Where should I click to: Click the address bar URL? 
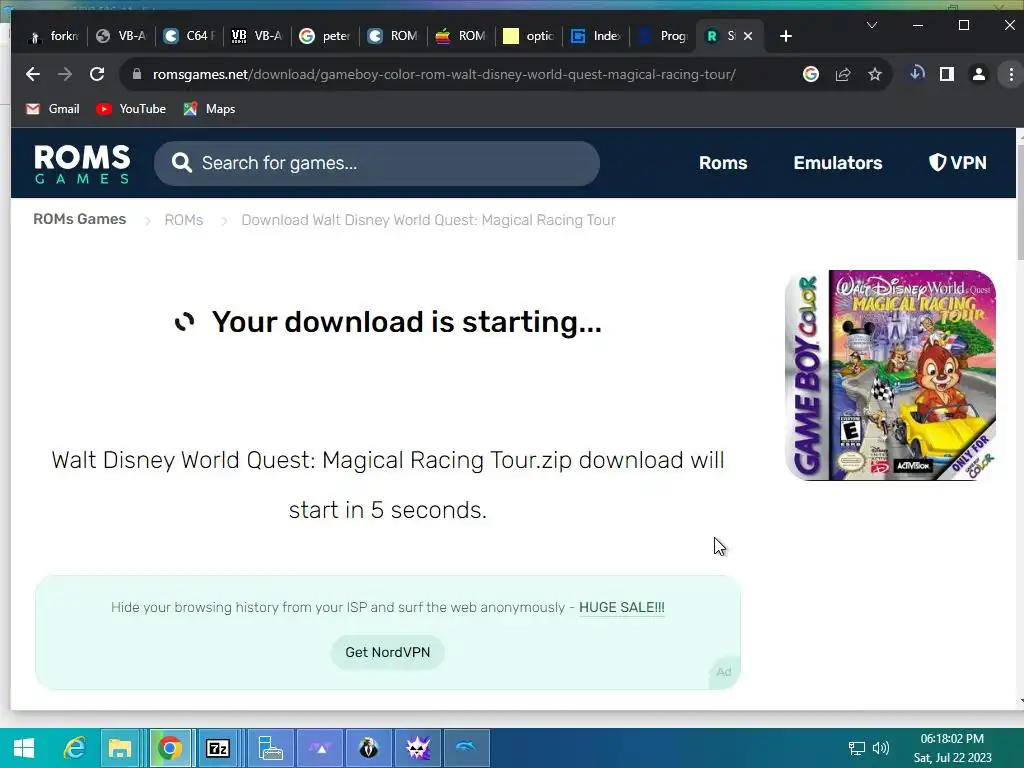(x=444, y=74)
